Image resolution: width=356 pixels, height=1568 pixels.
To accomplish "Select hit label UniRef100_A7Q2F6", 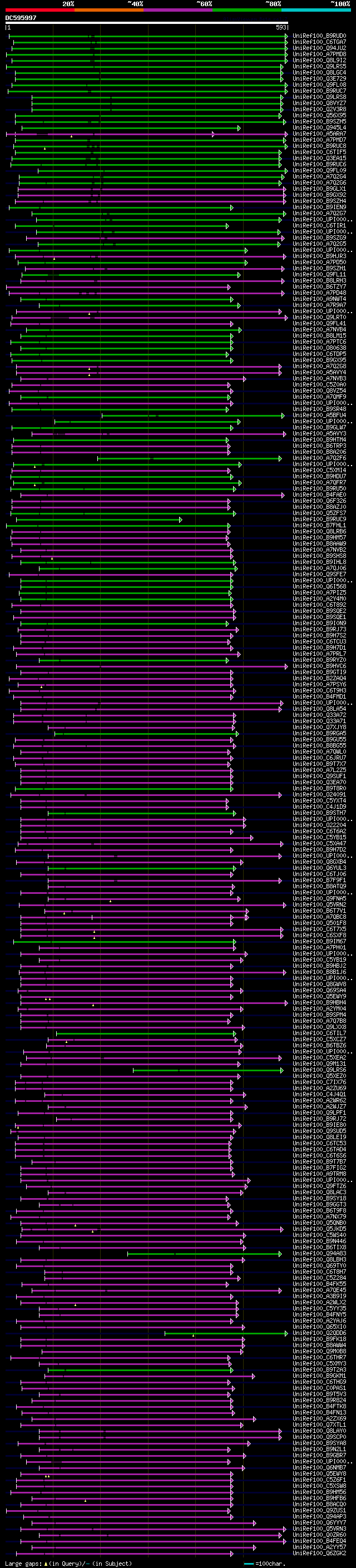I will click(x=319, y=458).
